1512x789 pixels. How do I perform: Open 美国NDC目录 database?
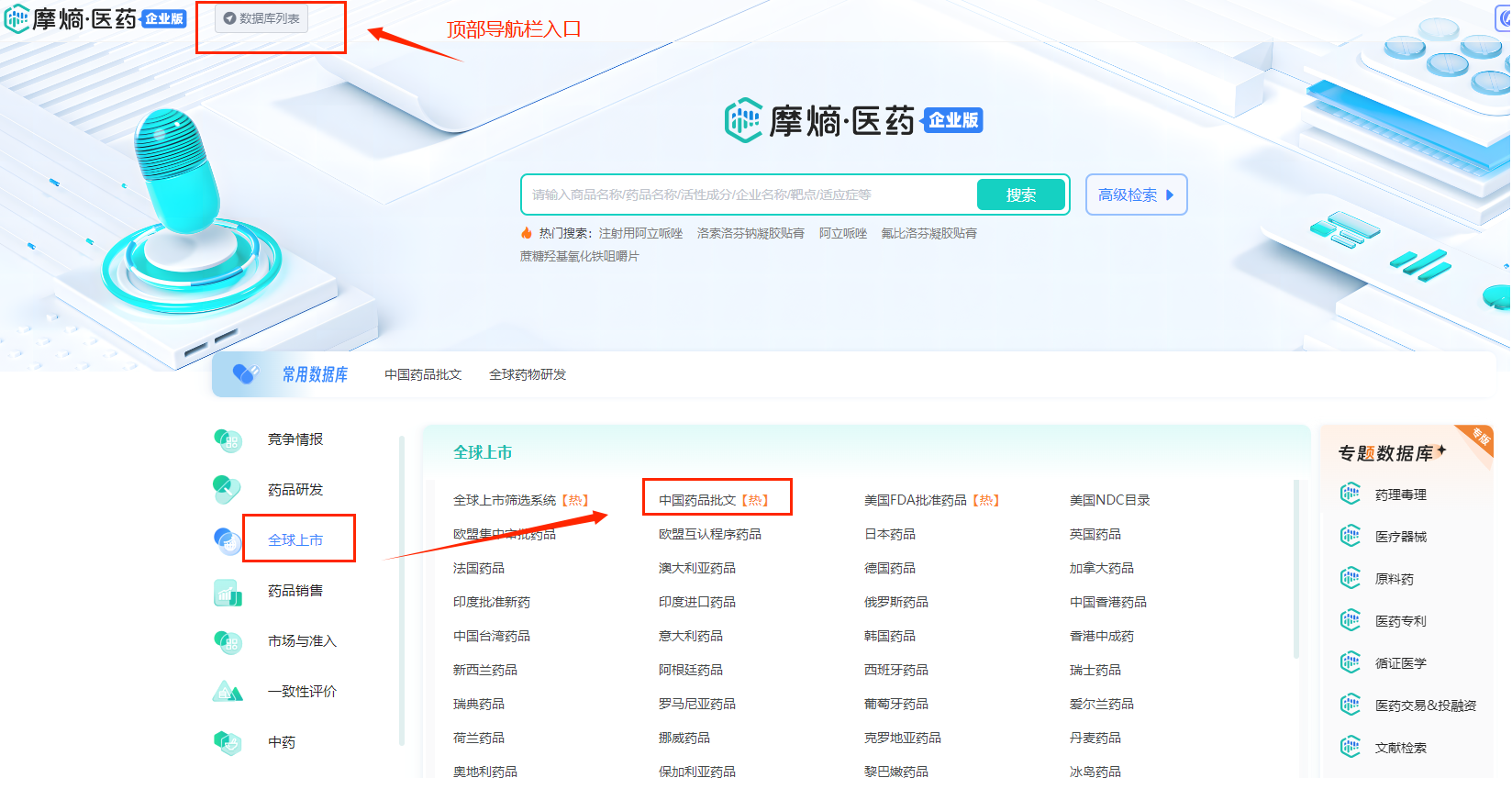click(1110, 500)
